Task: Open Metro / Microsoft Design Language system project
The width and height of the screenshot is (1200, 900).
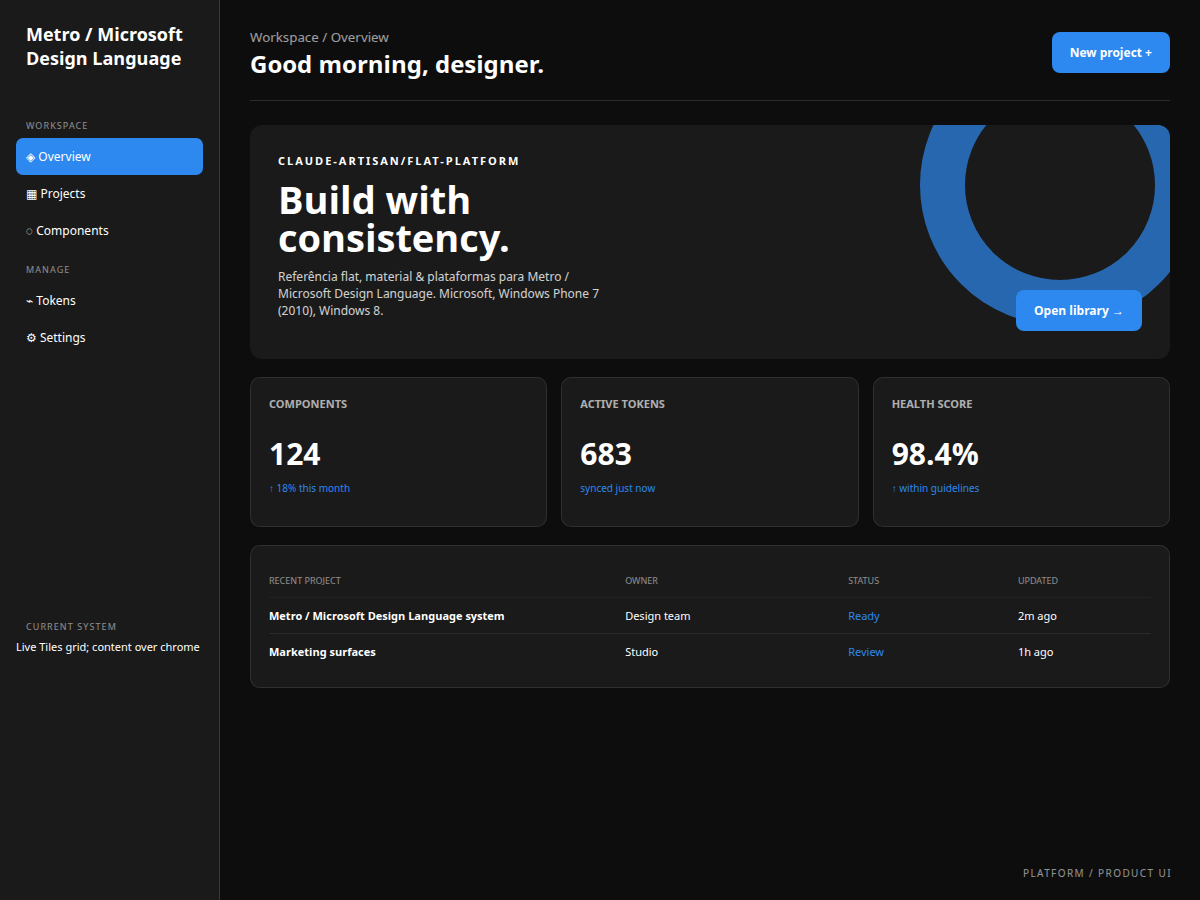Action: click(387, 616)
